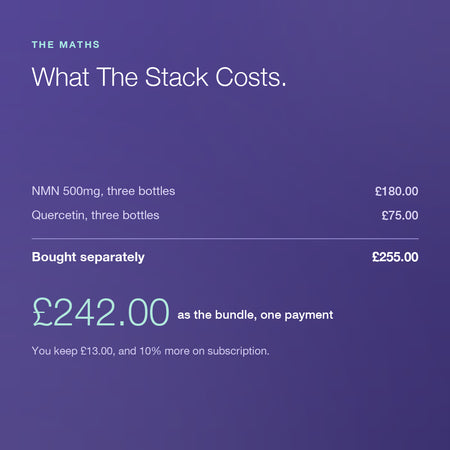Click the £255.00 total
The image size is (450, 450).
click(x=395, y=257)
